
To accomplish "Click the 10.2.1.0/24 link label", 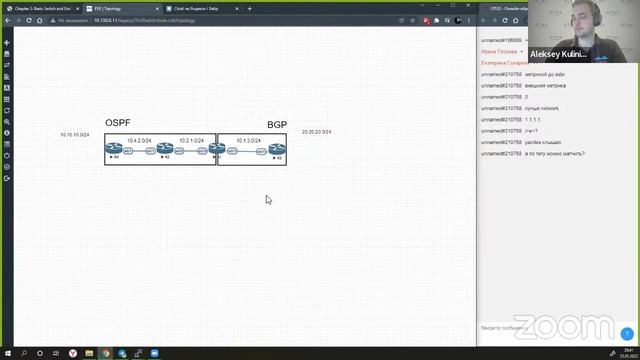I will 191,140.
